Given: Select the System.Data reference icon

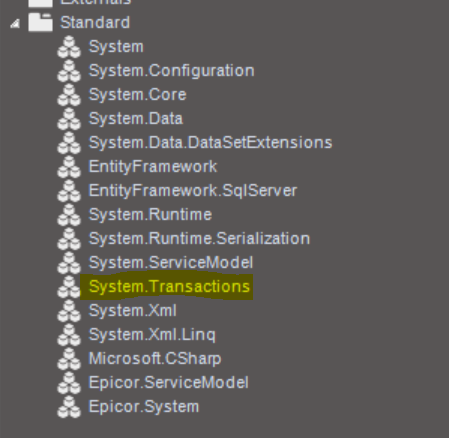Looking at the screenshot, I should click(69, 119).
